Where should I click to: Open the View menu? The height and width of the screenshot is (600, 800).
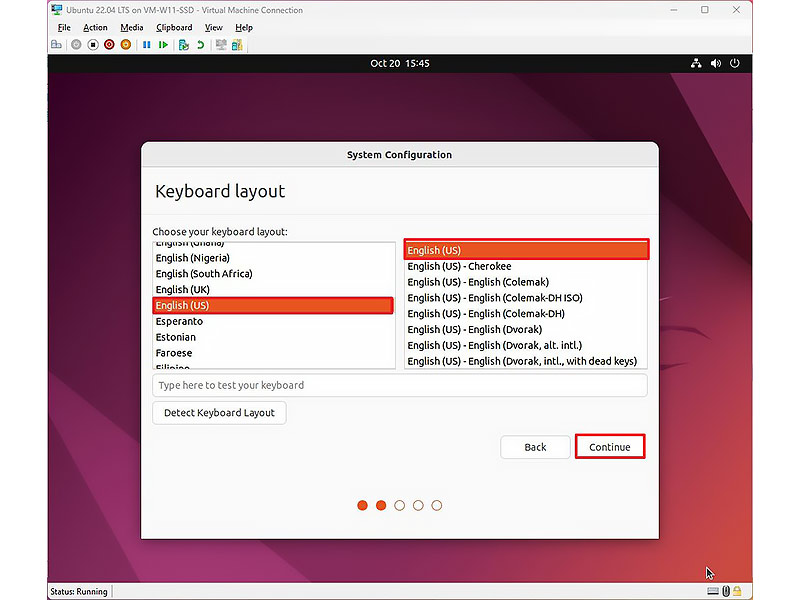coord(214,28)
